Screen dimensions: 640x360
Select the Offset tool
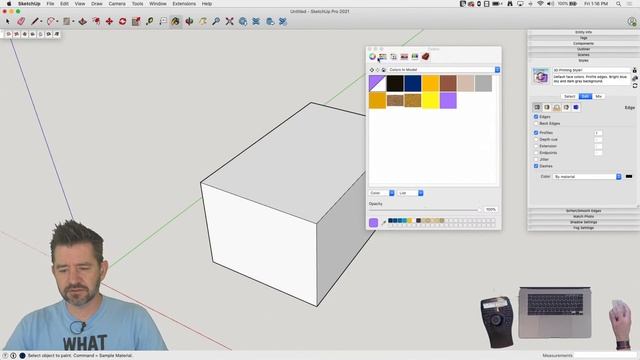point(96,21)
